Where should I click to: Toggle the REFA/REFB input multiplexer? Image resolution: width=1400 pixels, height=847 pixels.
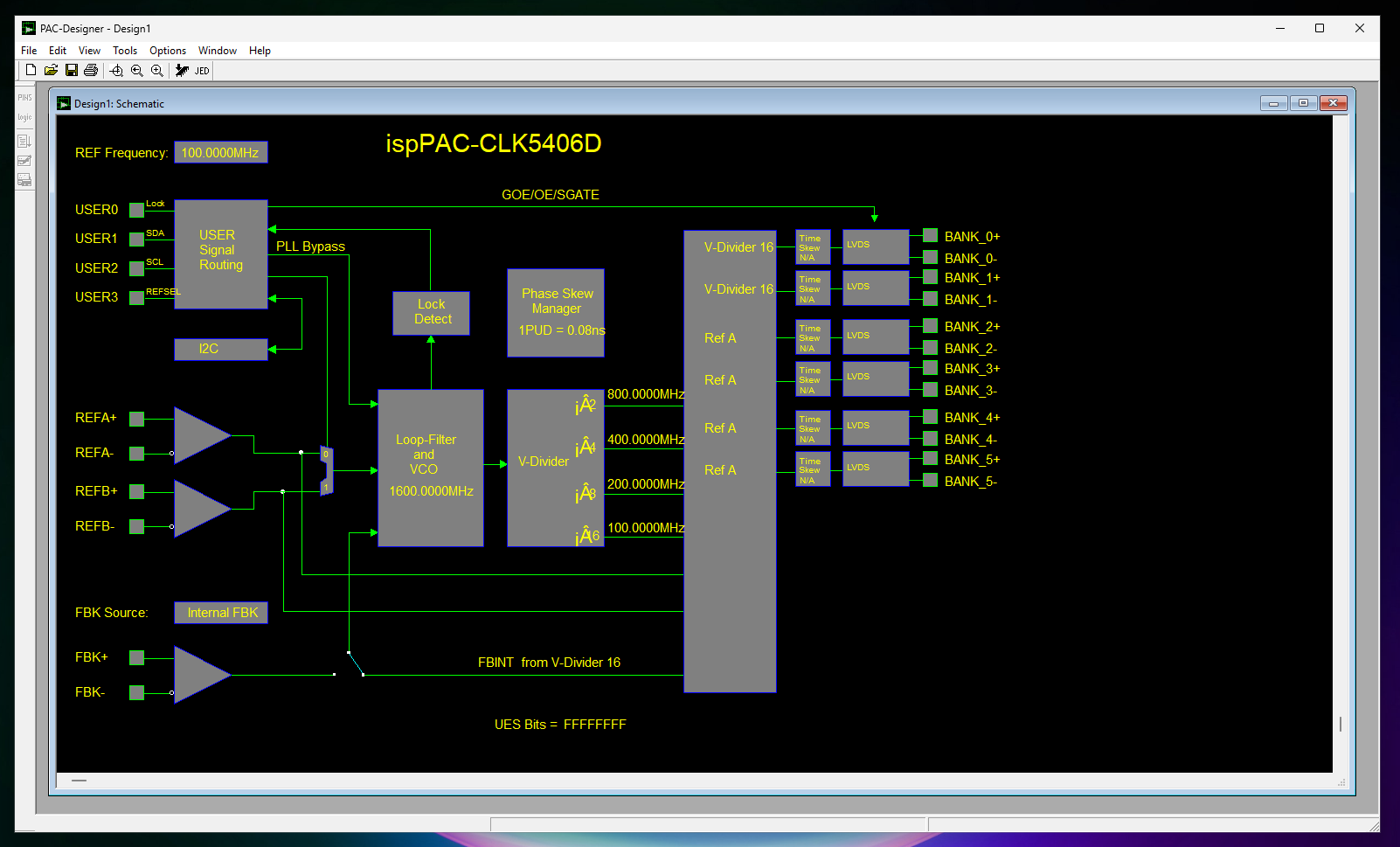[x=326, y=470]
